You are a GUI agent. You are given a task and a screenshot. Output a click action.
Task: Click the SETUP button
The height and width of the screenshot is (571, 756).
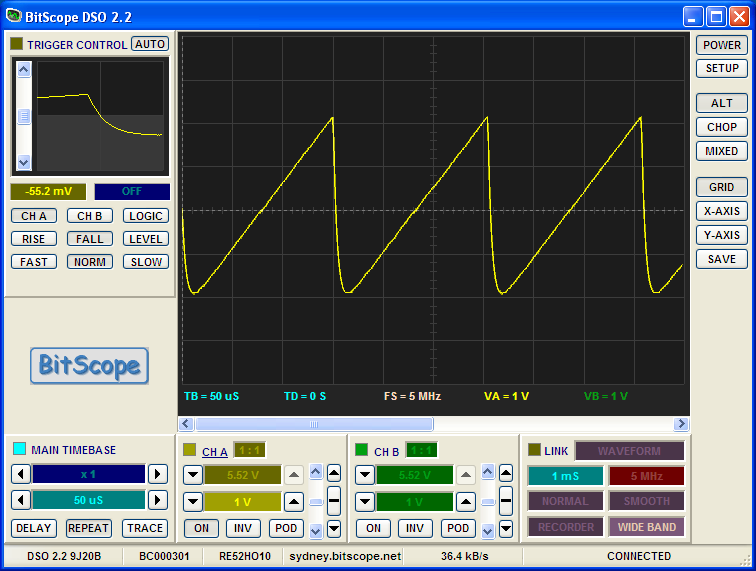(722, 68)
